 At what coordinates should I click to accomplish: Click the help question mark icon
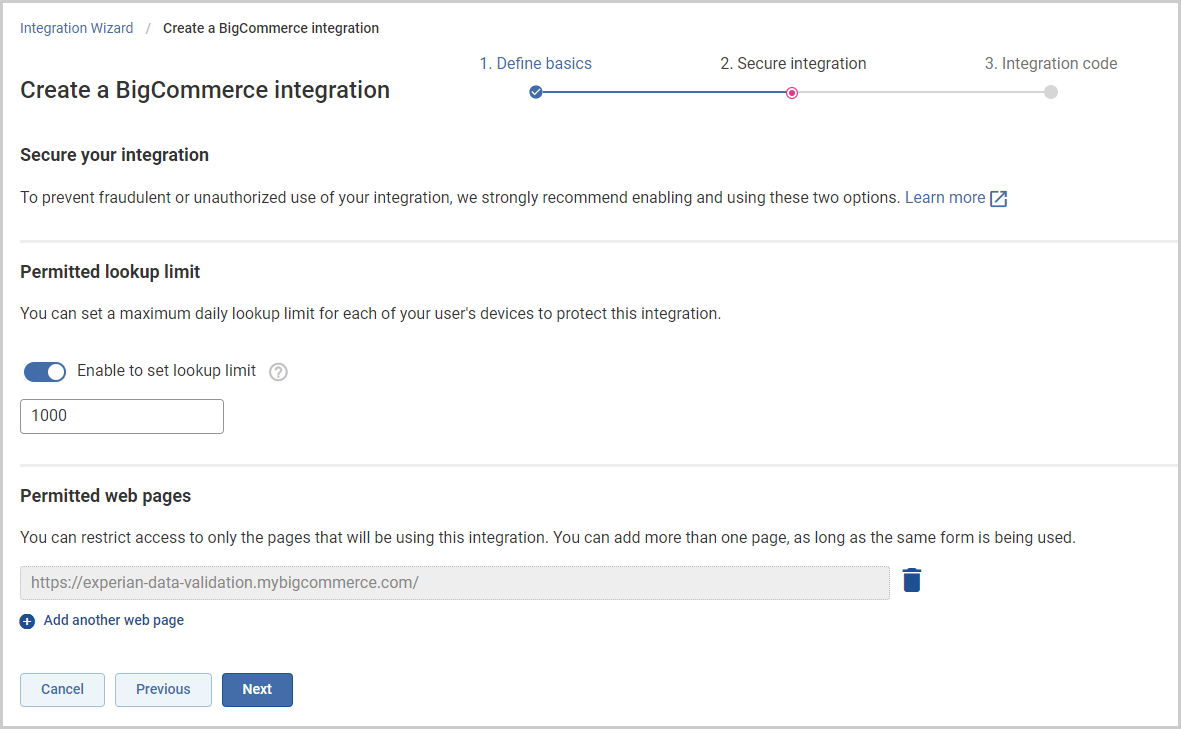click(278, 371)
